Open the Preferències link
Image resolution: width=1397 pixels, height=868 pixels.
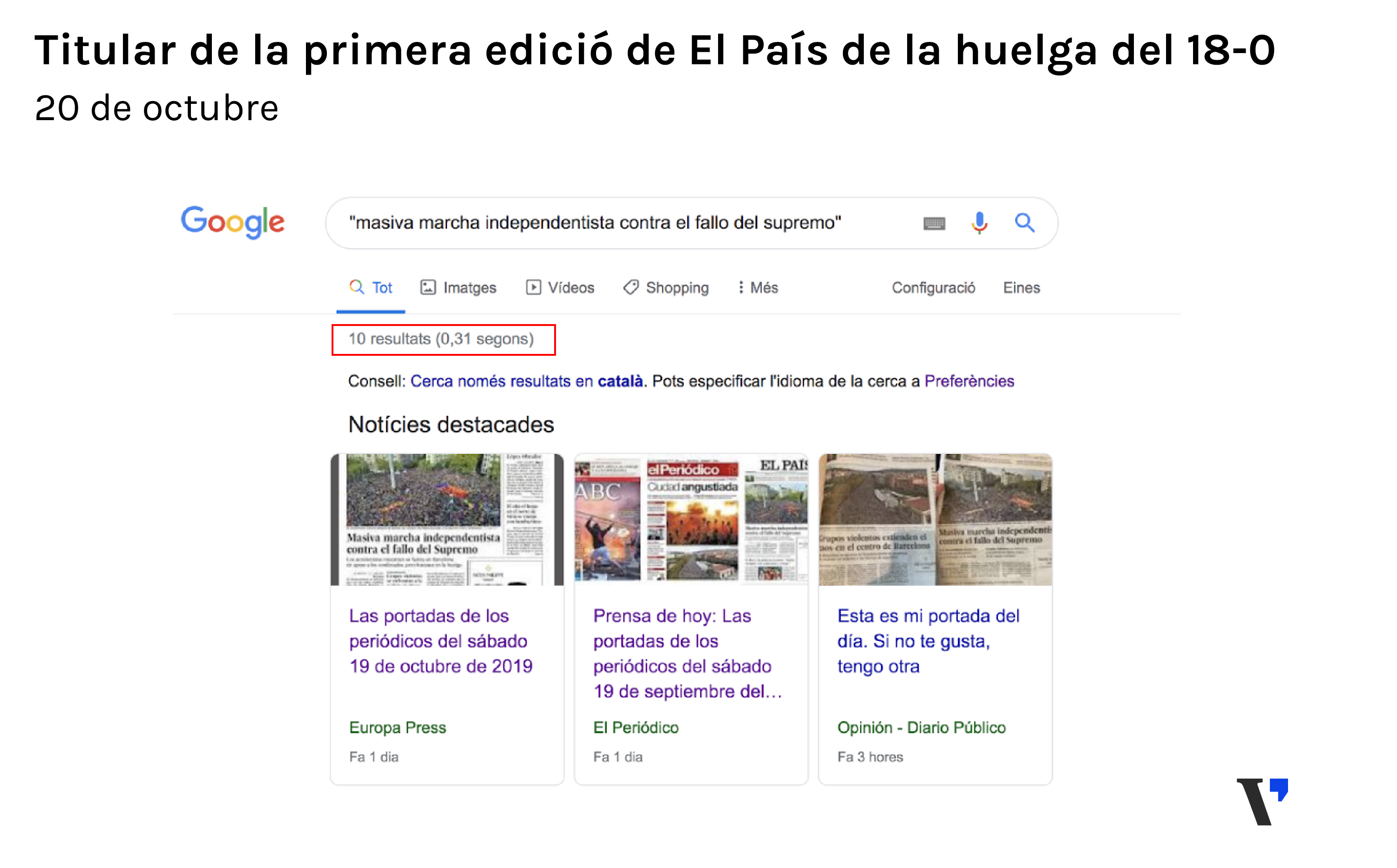click(969, 381)
